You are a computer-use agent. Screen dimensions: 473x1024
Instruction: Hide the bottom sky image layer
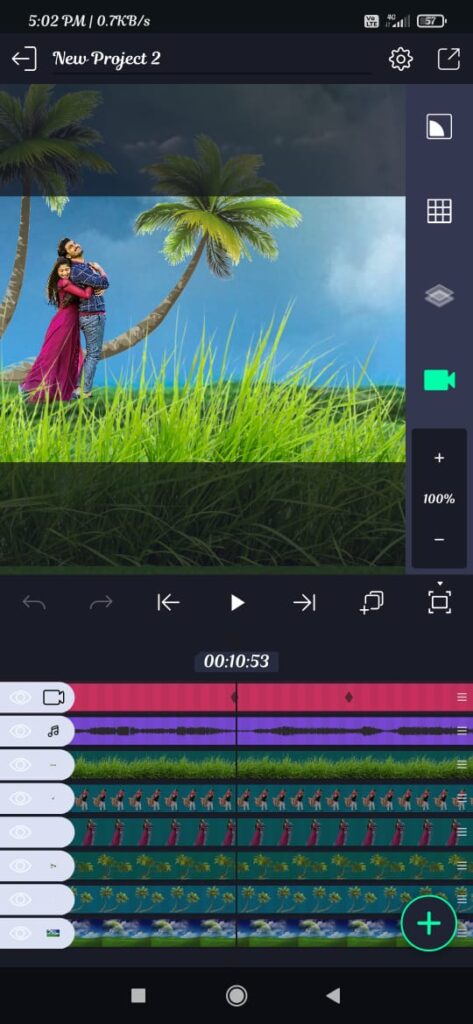20,933
